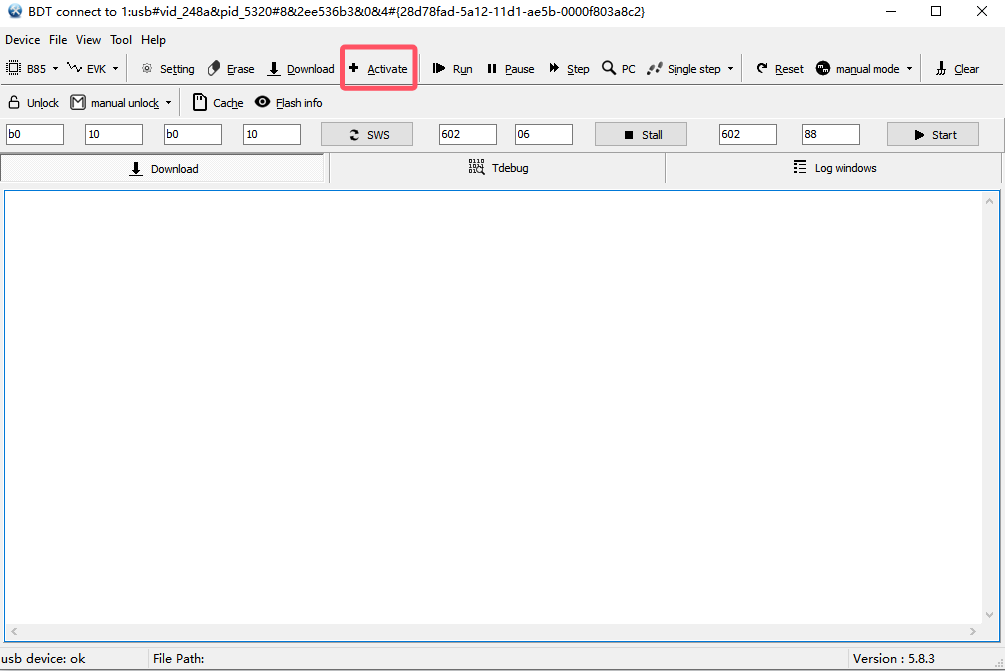Click the Start button
This screenshot has height=671, width=1005.
click(933, 135)
